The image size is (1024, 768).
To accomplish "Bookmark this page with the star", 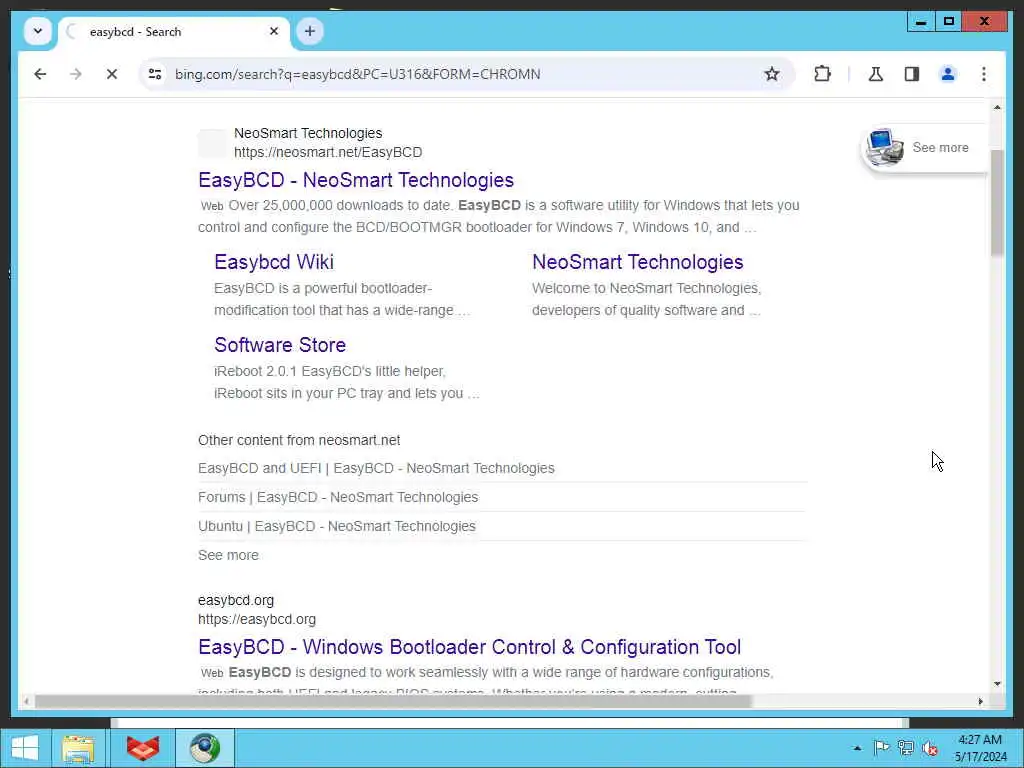I will click(x=772, y=74).
